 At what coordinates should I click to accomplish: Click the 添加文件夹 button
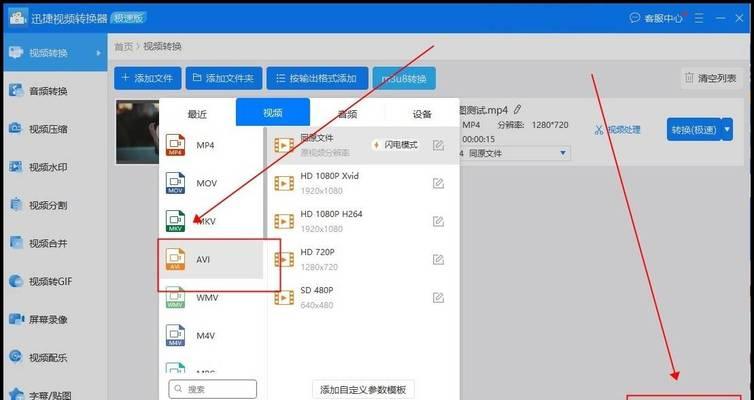point(224,78)
